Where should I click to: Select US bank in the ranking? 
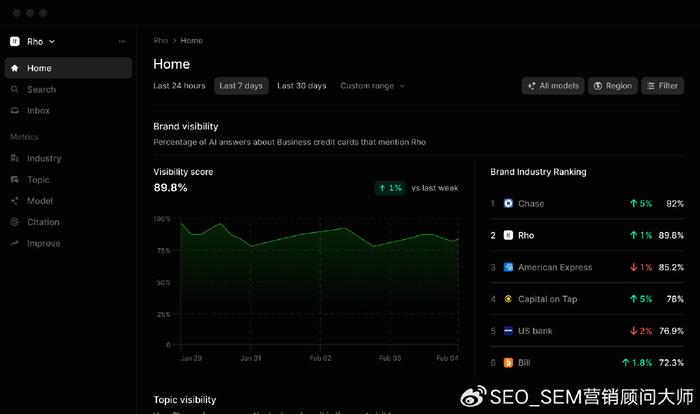pos(535,331)
